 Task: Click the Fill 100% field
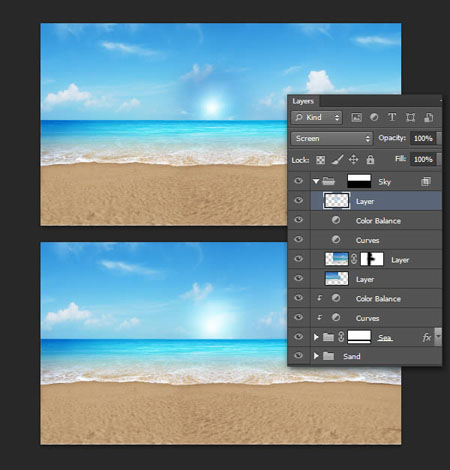tap(423, 159)
